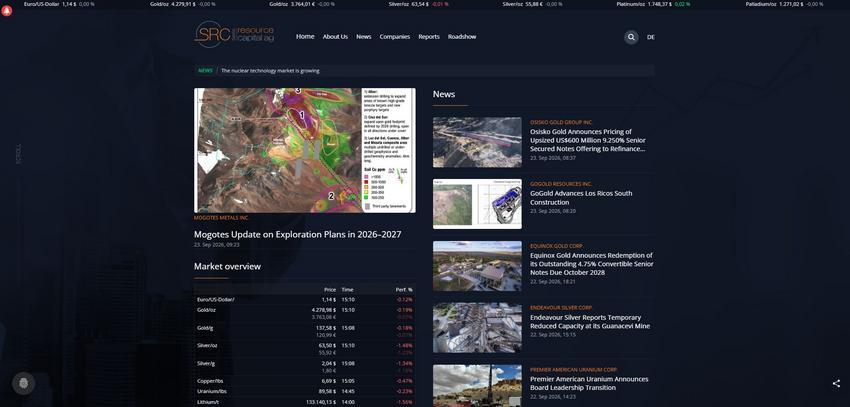
Task: Open the GoGold Los Ricos thumbnail
Action: [477, 204]
